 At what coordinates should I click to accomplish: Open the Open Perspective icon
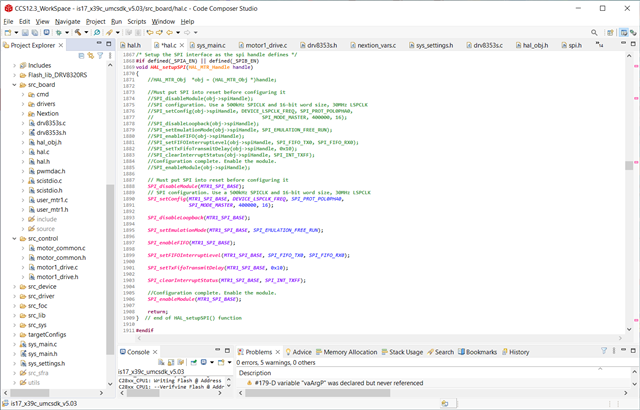coord(610,33)
